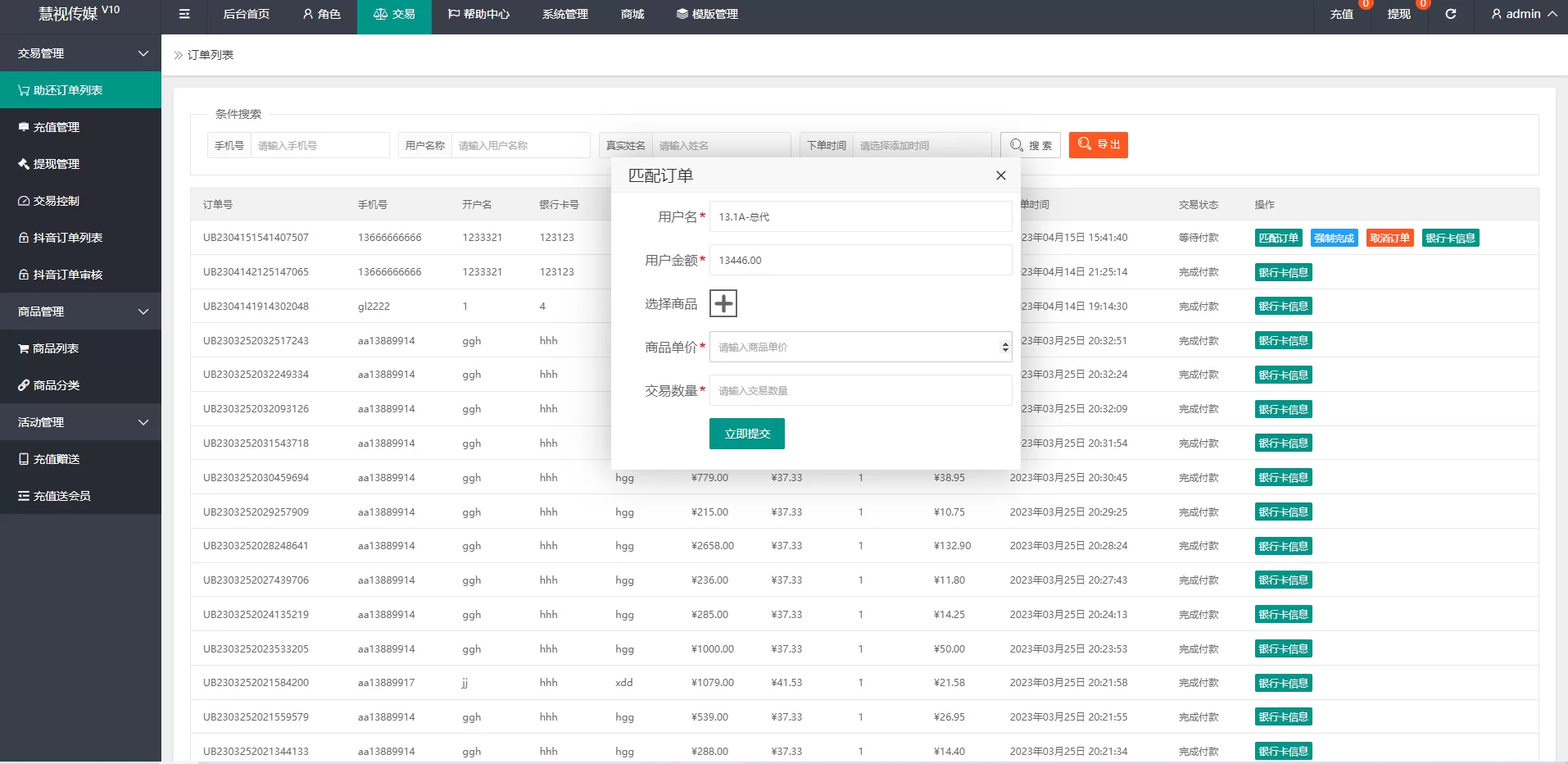Open 提现管理 in the sidebar
The width and height of the screenshot is (1568, 764).
point(56,164)
